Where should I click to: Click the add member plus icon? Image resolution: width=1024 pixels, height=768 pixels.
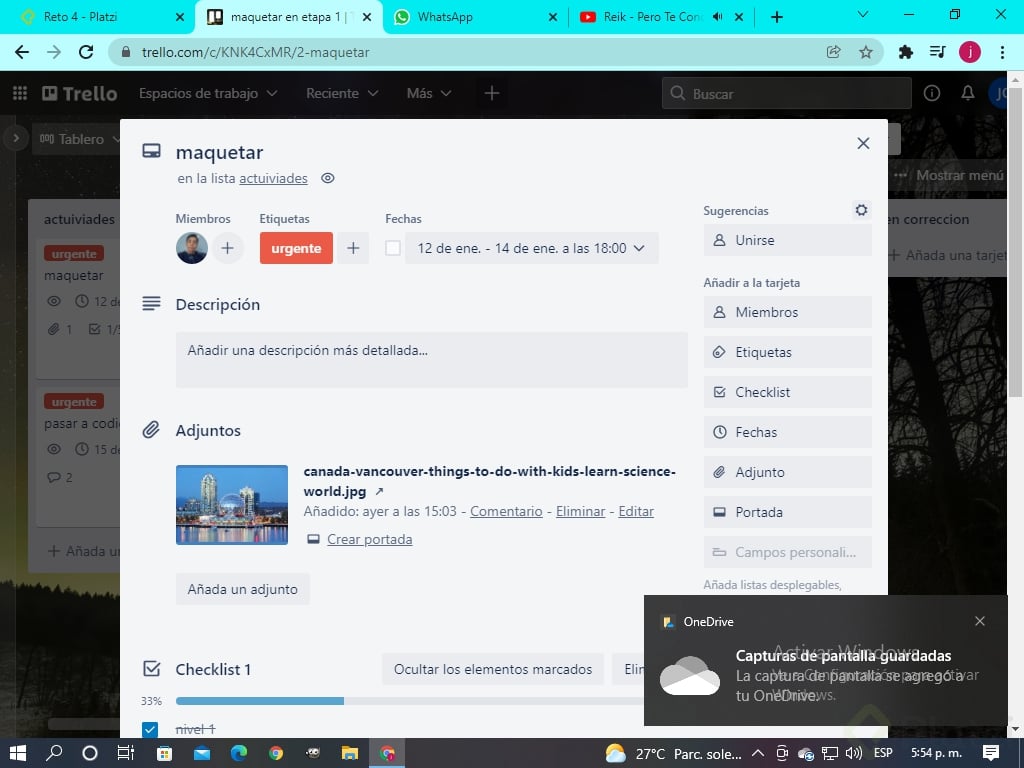pyautogui.click(x=228, y=248)
